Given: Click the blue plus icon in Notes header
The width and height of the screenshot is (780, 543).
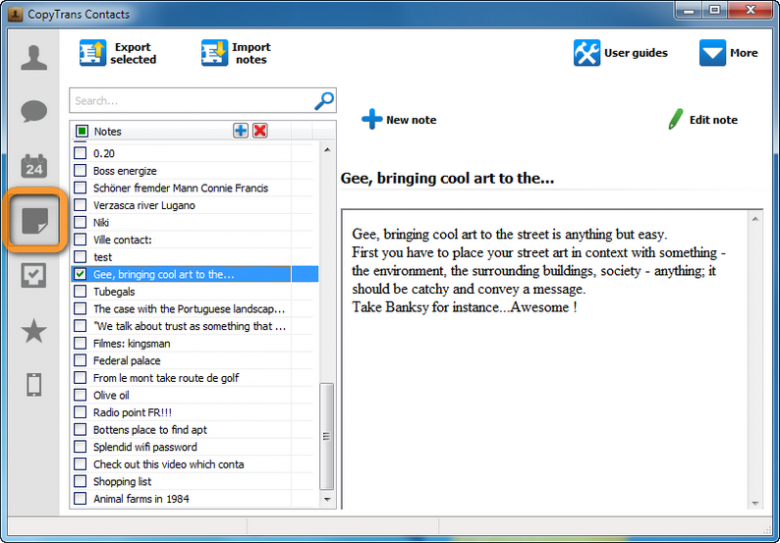Looking at the screenshot, I should (241, 131).
